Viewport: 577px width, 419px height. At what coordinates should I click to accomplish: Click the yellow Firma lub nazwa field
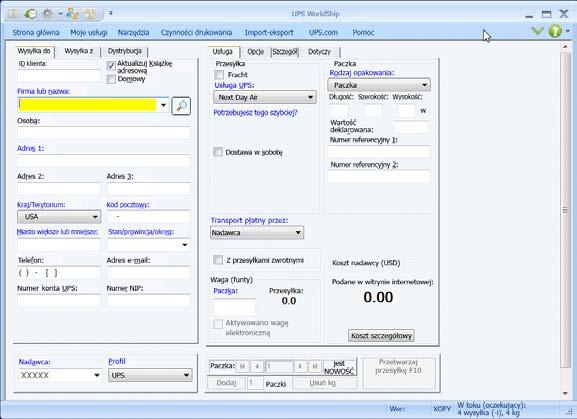point(88,105)
